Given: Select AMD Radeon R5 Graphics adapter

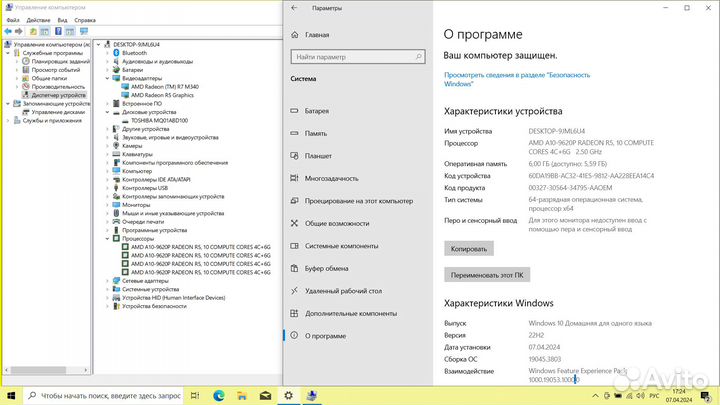Looking at the screenshot, I should pyautogui.click(x=162, y=95).
